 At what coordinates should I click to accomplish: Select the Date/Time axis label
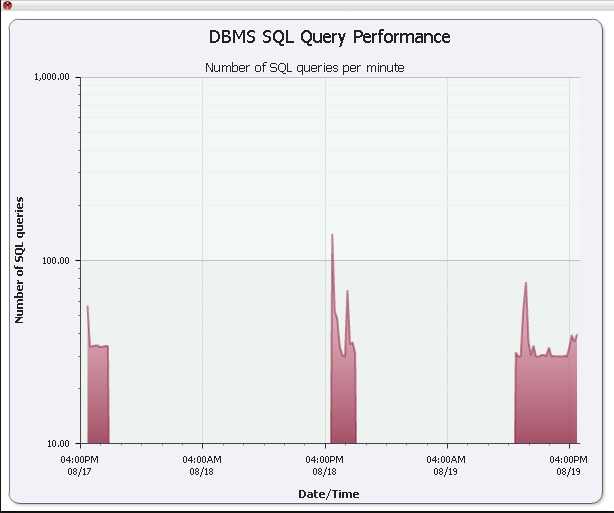(328, 494)
